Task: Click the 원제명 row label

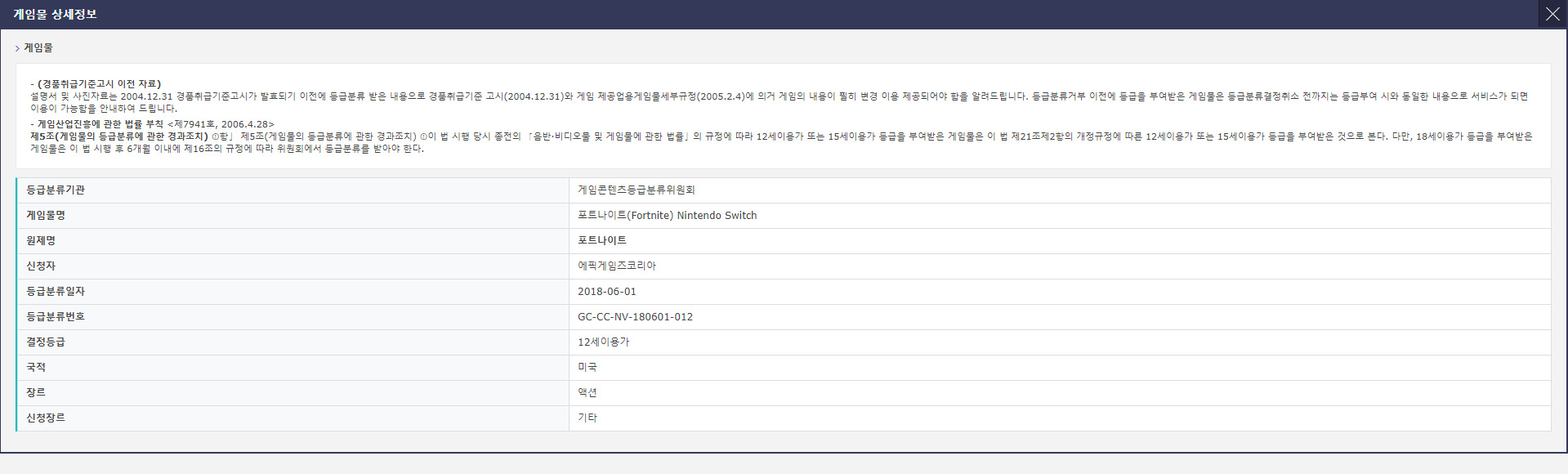Action: coord(41,240)
